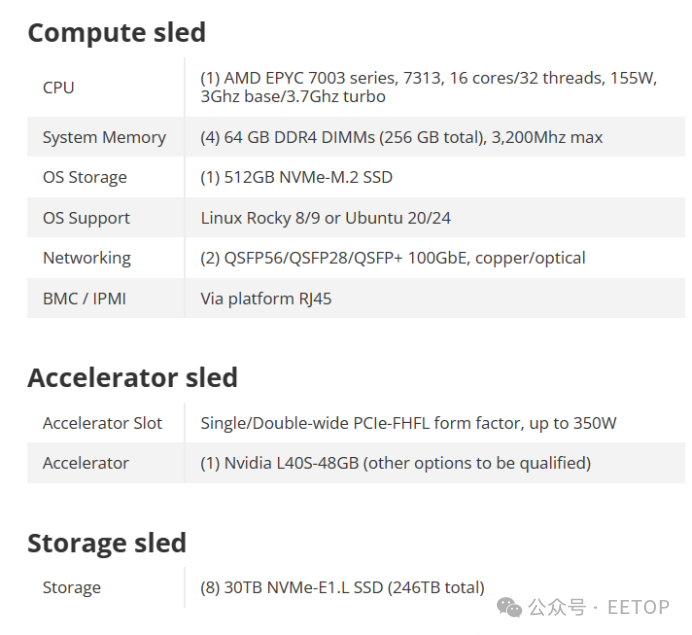Click the OS Support row label

(86, 218)
